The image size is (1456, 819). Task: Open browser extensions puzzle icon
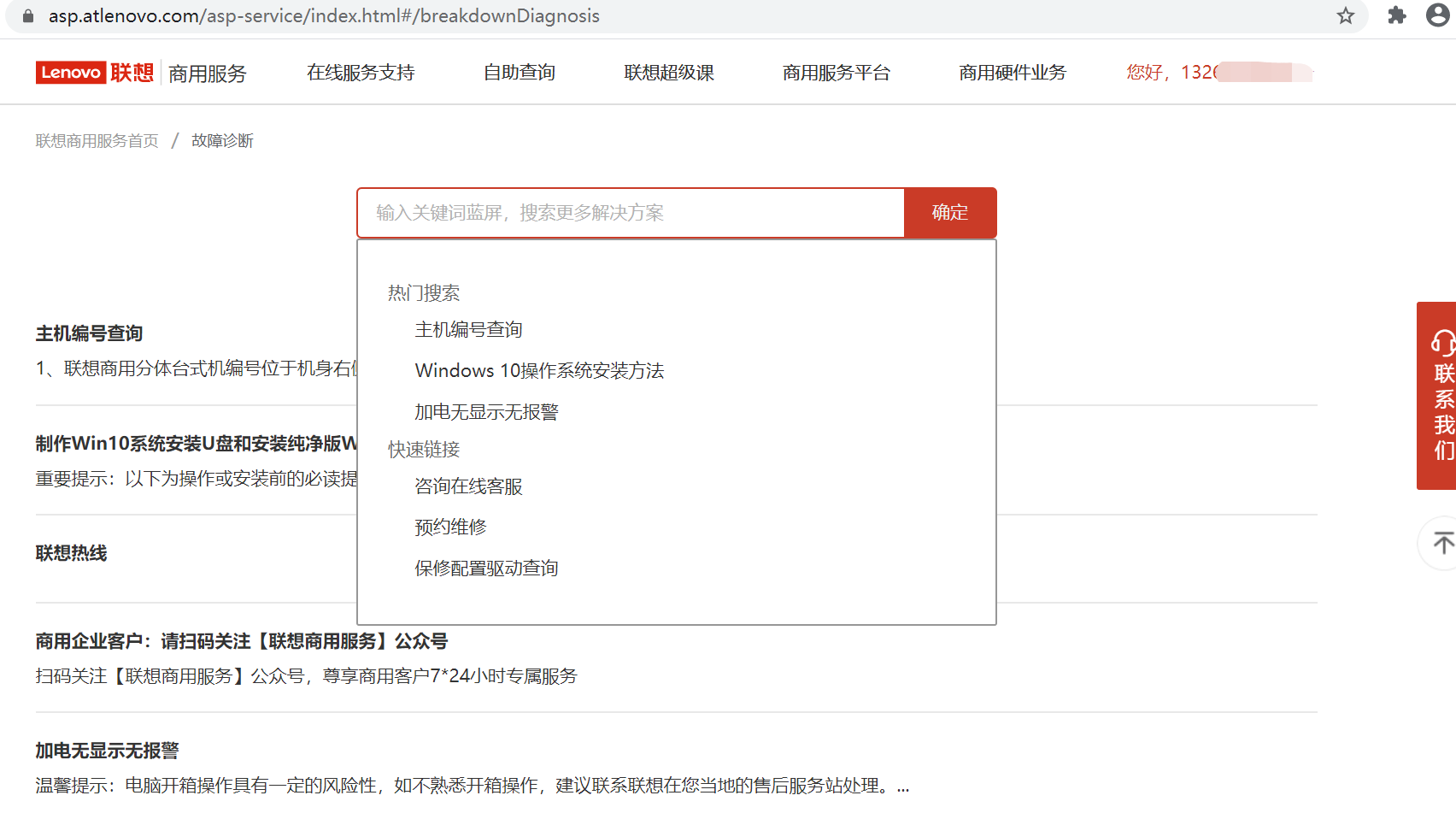[1397, 15]
